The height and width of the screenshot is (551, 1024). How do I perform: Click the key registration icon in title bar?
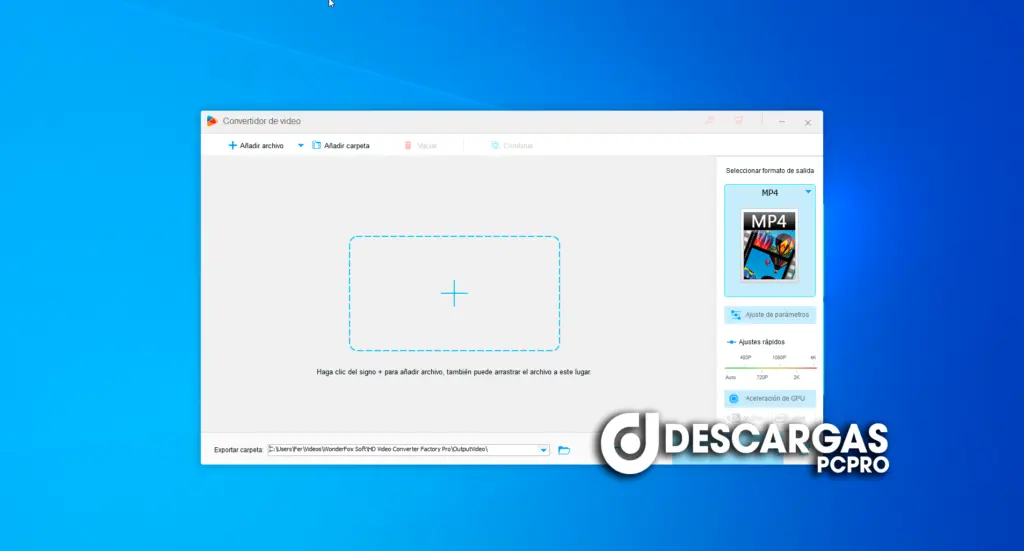(x=709, y=121)
